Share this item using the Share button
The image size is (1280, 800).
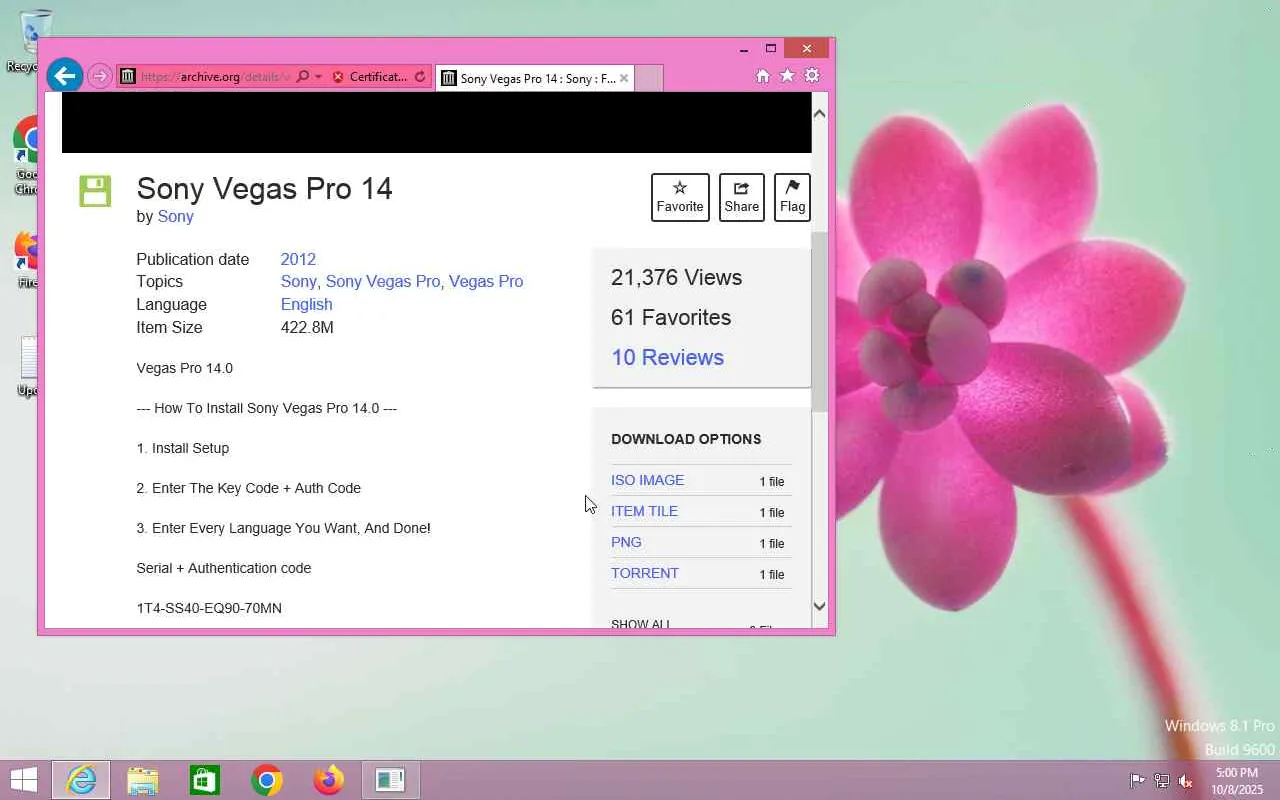click(x=741, y=197)
